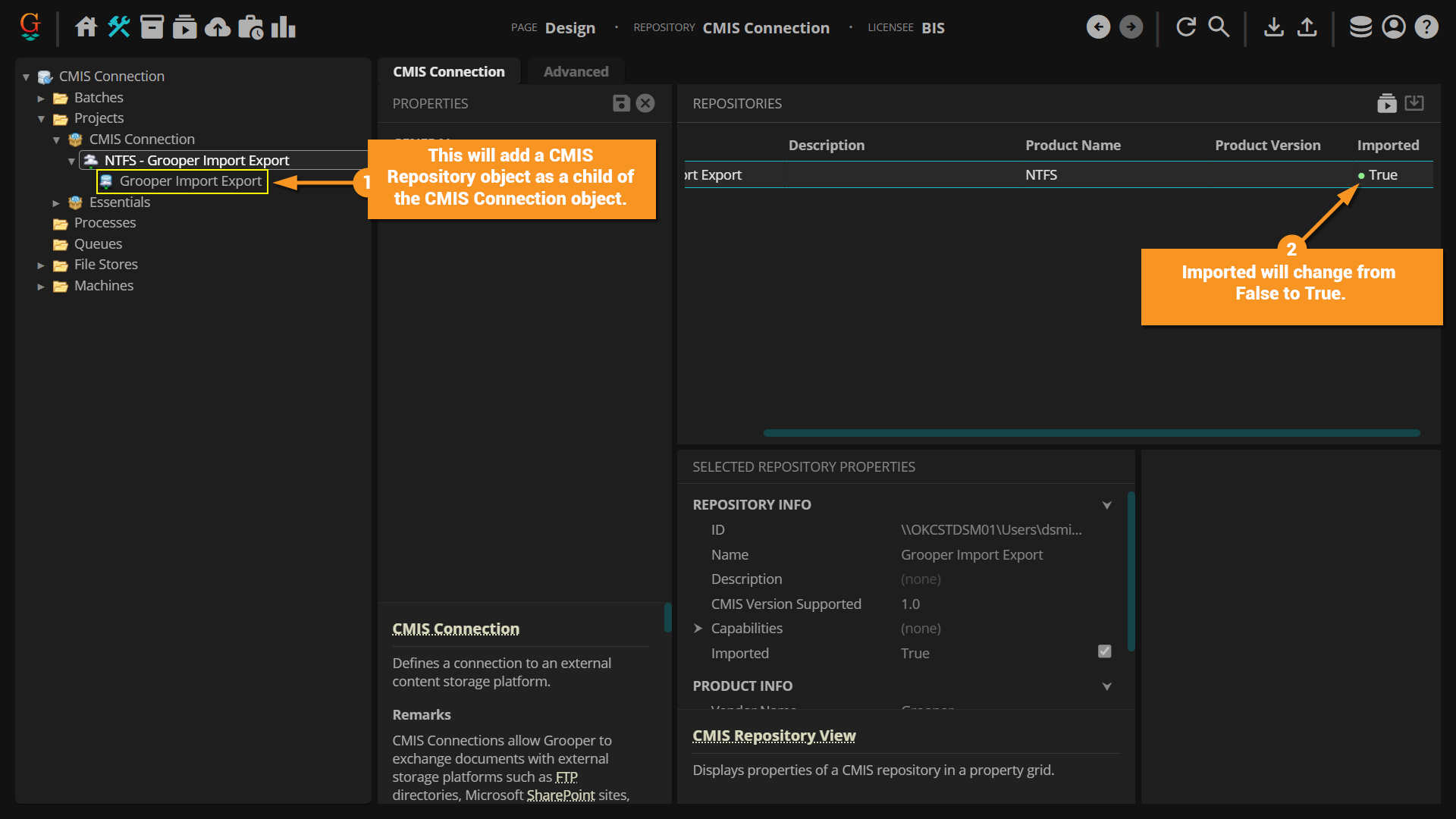Screen dimensions: 1456x819
Task: Collapse the Projects folder node
Action: pyautogui.click(x=41, y=119)
